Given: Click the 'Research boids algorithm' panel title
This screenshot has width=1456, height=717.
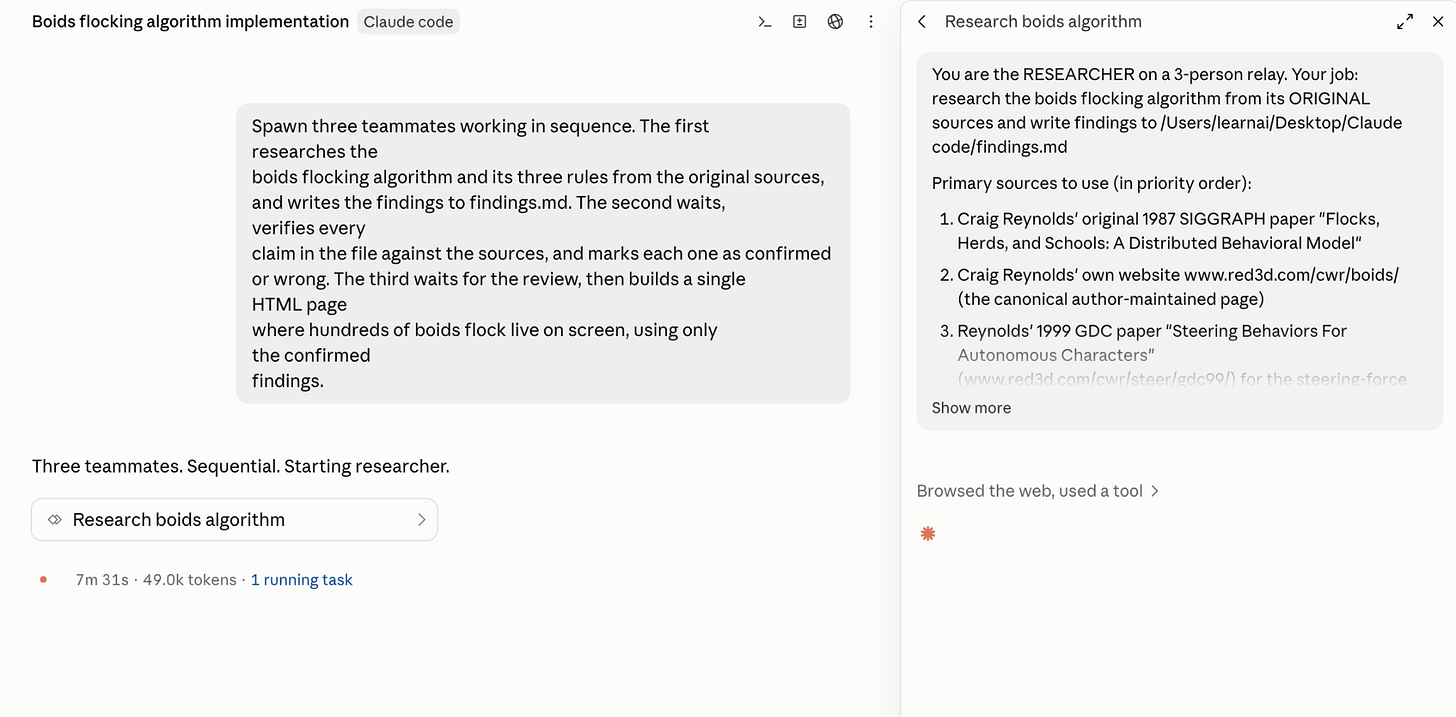Looking at the screenshot, I should pyautogui.click(x=1043, y=22).
